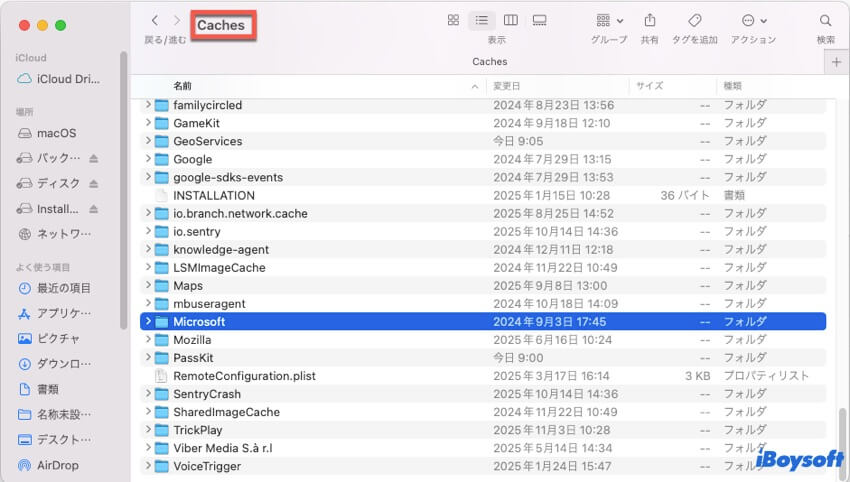850x482 pixels.
Task: Click the Add Tags icon
Action: click(x=694, y=20)
